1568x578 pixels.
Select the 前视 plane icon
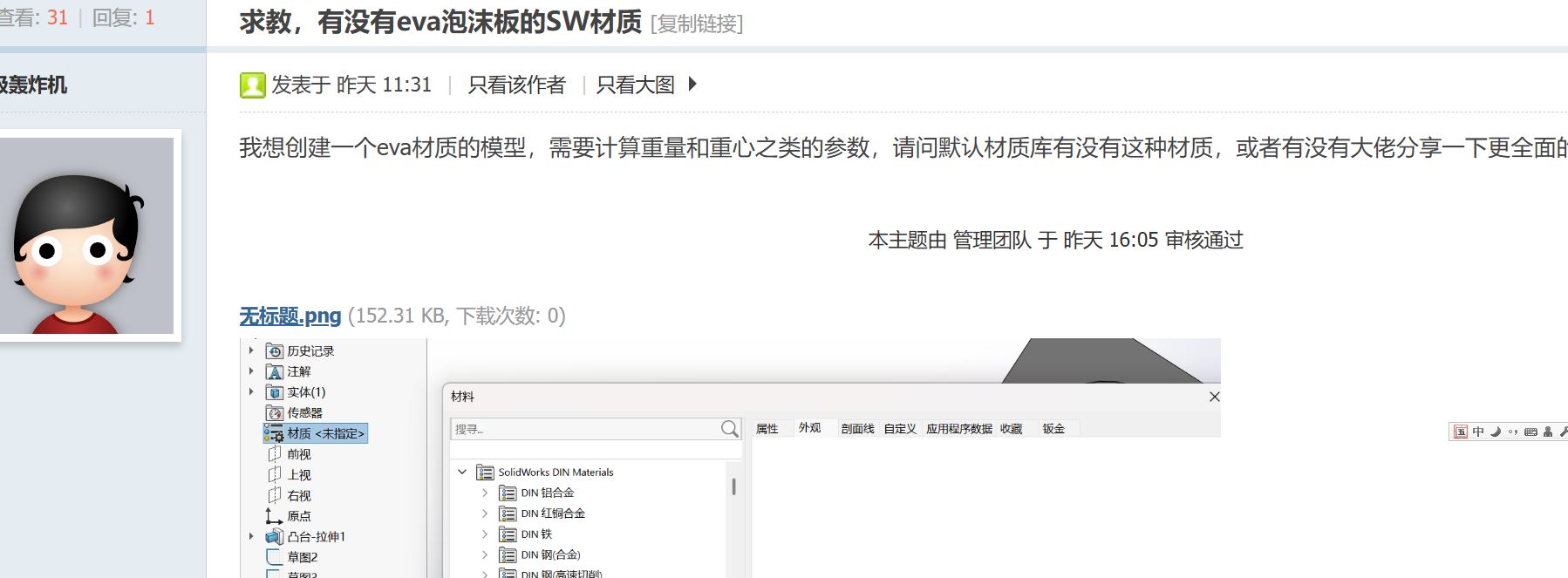click(275, 454)
